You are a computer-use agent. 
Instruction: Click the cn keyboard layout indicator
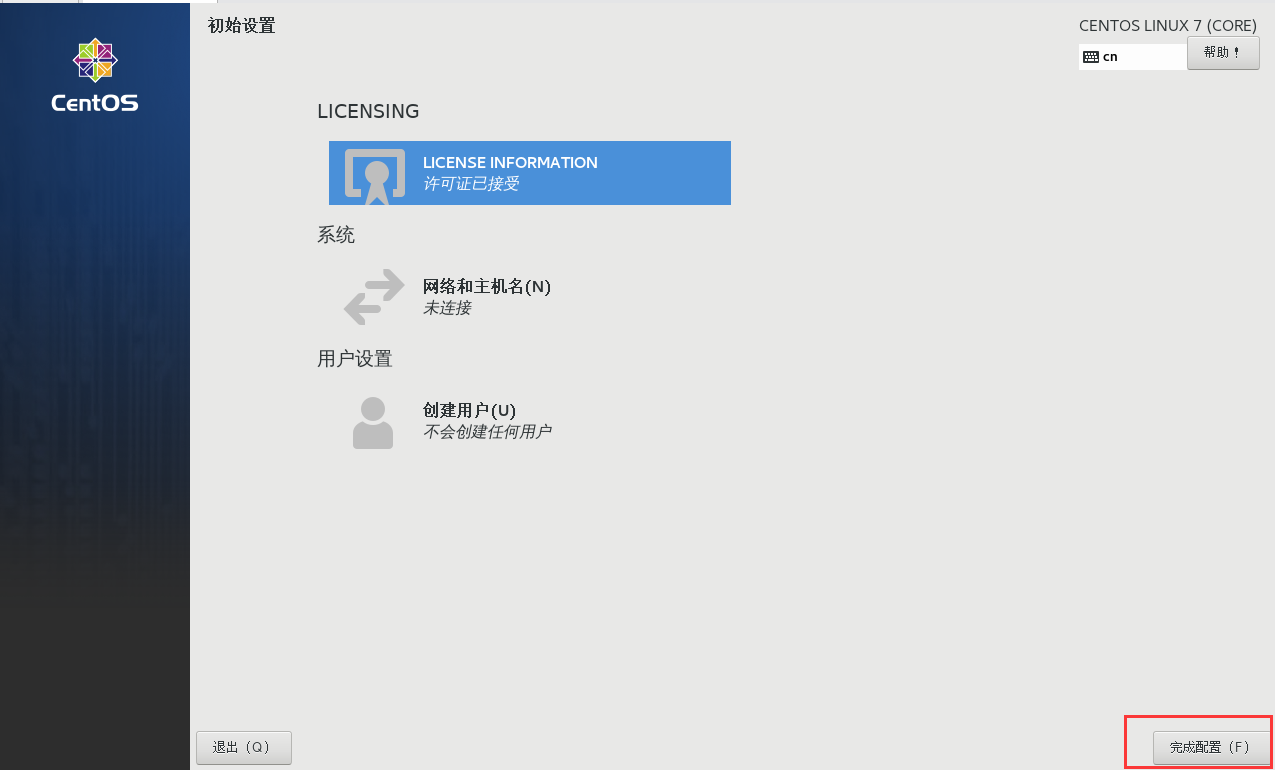[1133, 57]
